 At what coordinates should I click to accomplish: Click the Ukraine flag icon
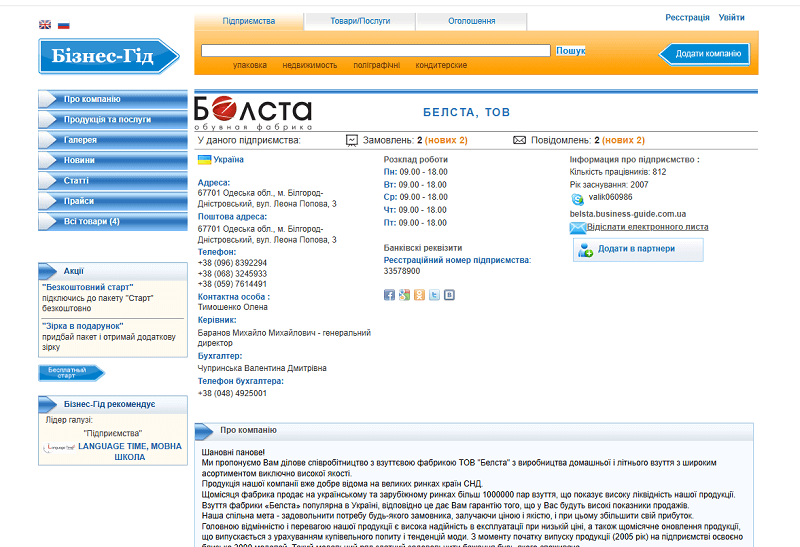point(204,160)
